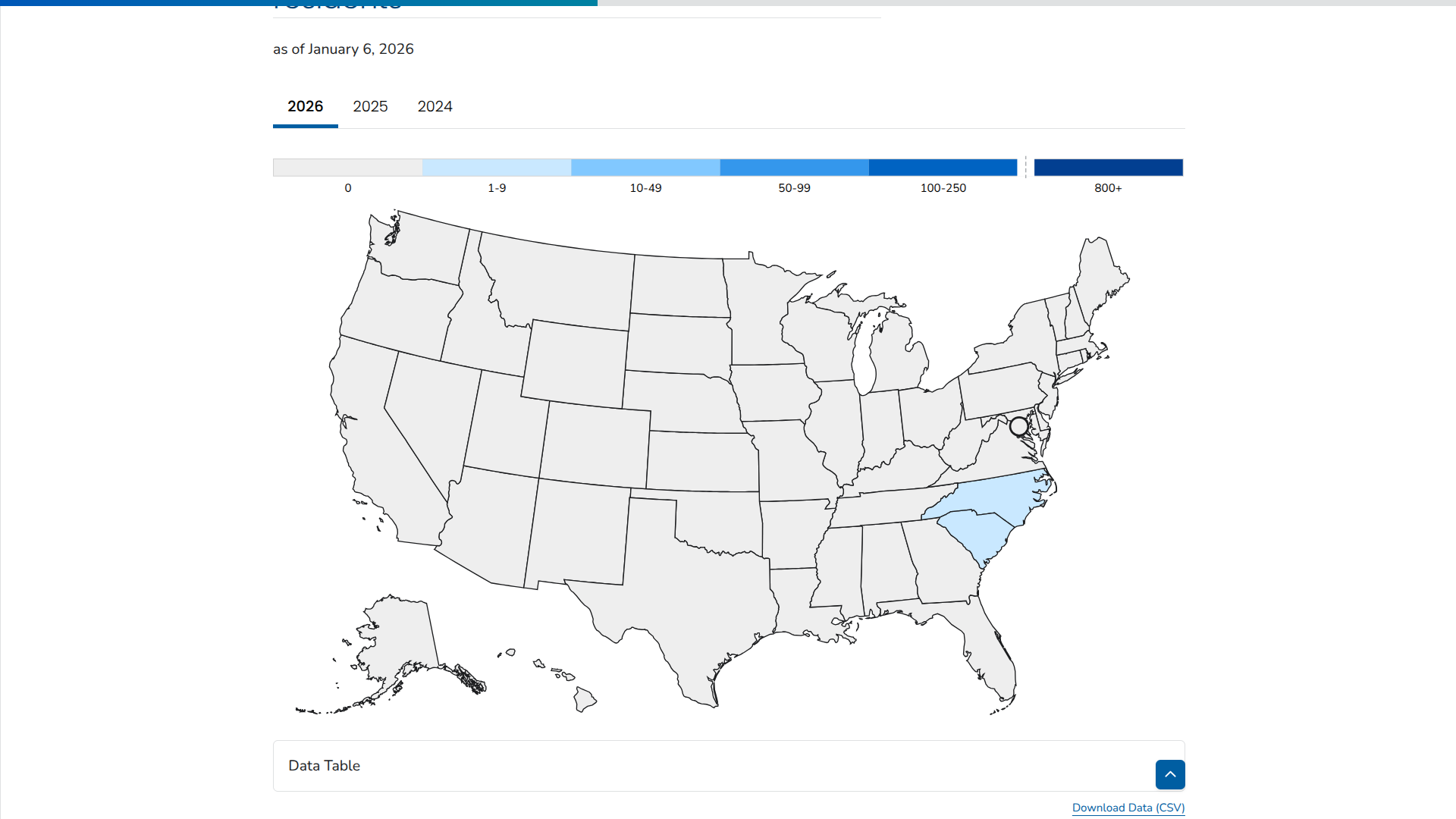Select Montana on the map
The height and width of the screenshot is (819, 1456).
point(561,281)
